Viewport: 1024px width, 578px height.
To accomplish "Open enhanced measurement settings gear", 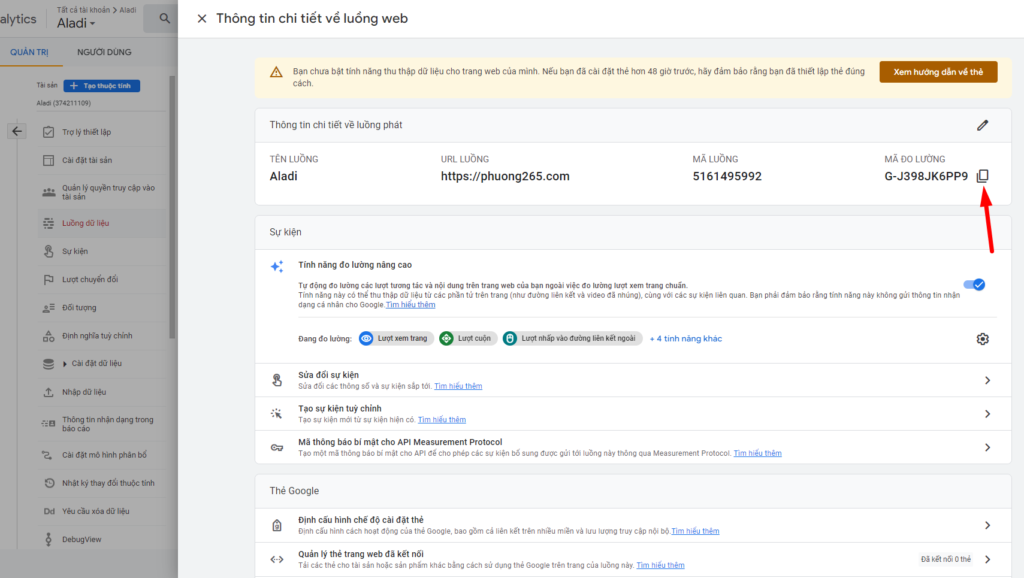I will pyautogui.click(x=982, y=339).
